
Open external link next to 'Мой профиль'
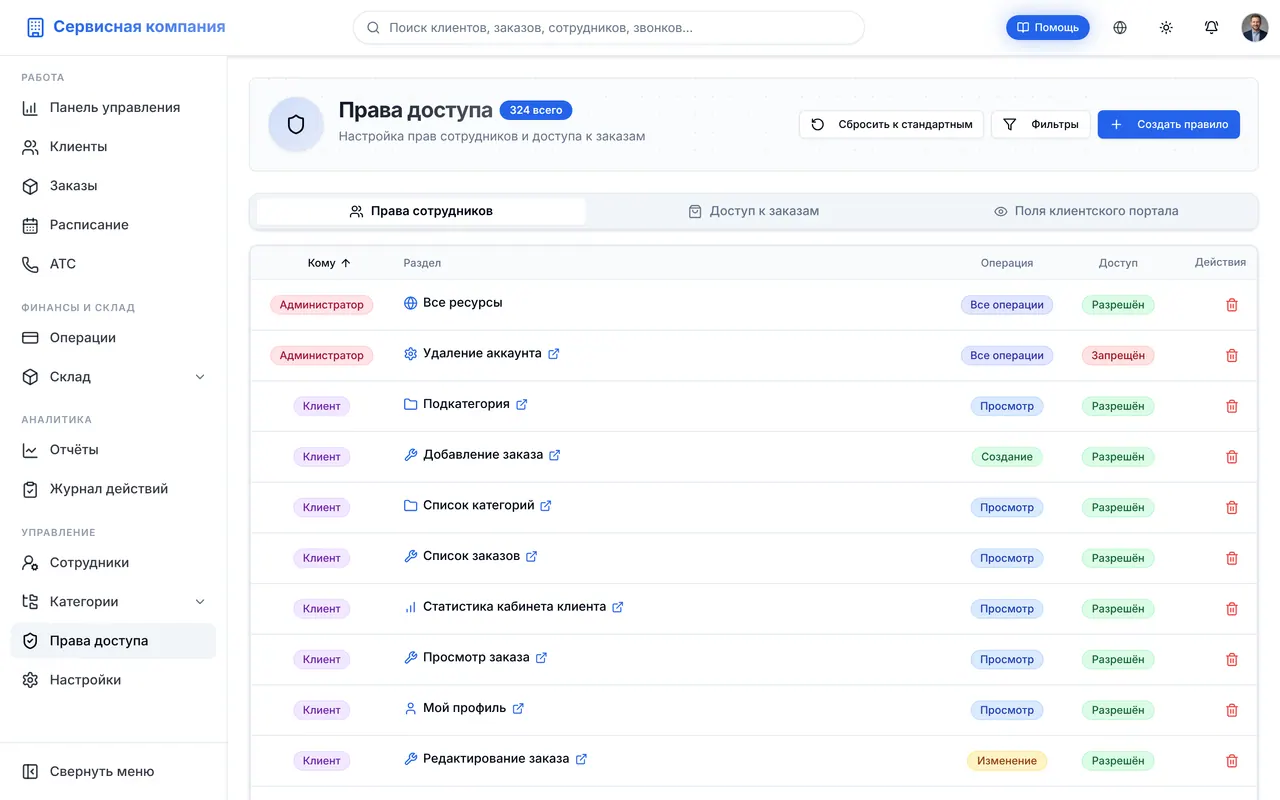coord(518,708)
